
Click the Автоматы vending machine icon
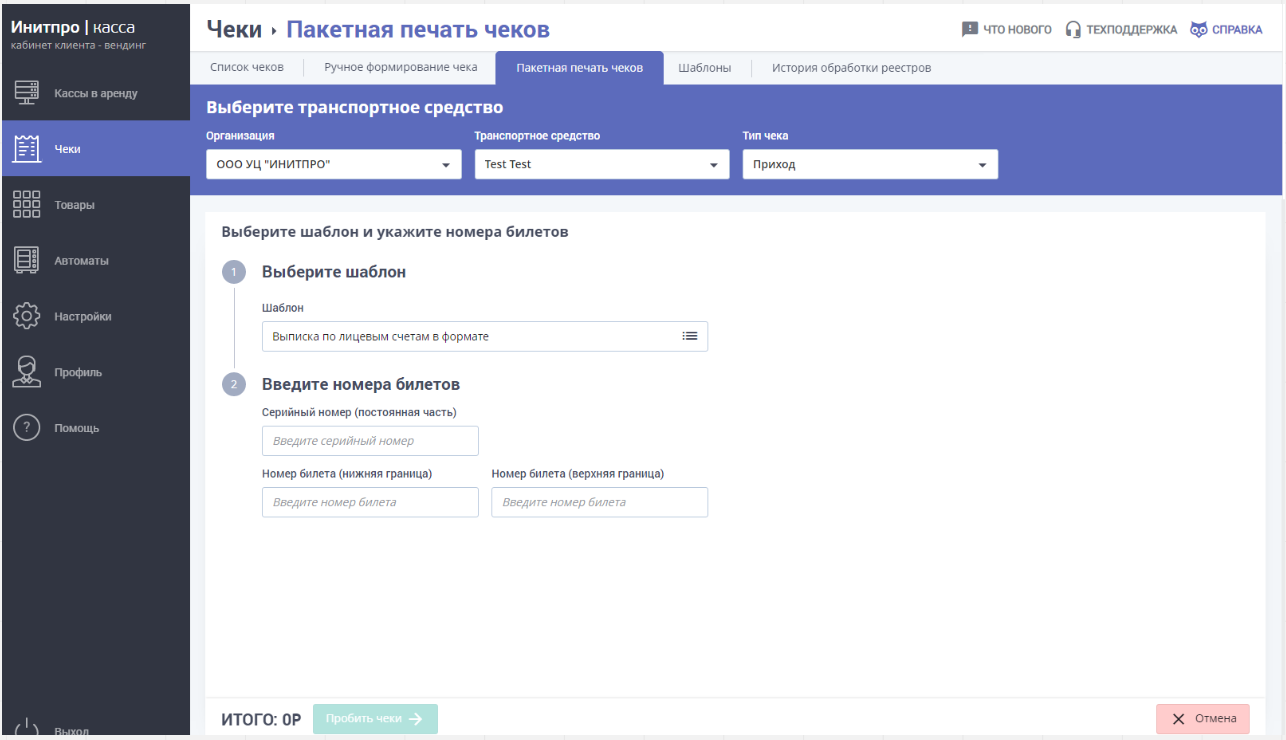(26, 260)
